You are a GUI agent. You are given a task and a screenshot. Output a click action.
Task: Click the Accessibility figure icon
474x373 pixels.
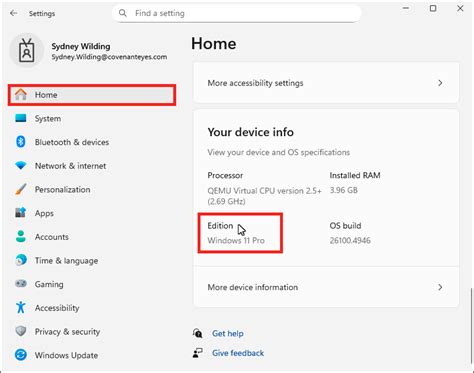tap(21, 308)
